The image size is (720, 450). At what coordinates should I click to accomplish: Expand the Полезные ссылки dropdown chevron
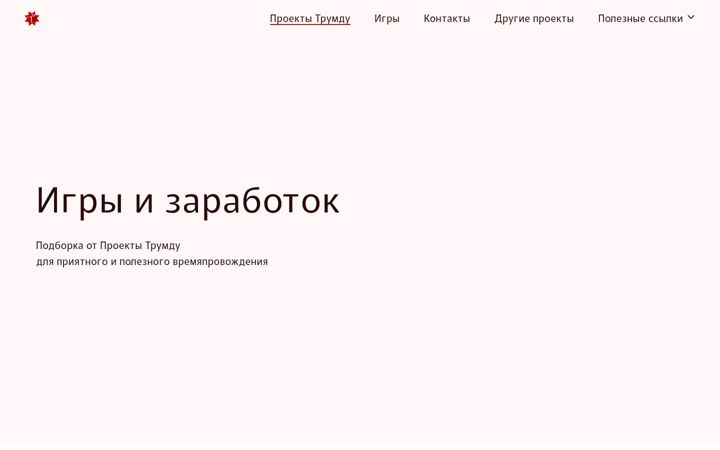click(x=691, y=17)
